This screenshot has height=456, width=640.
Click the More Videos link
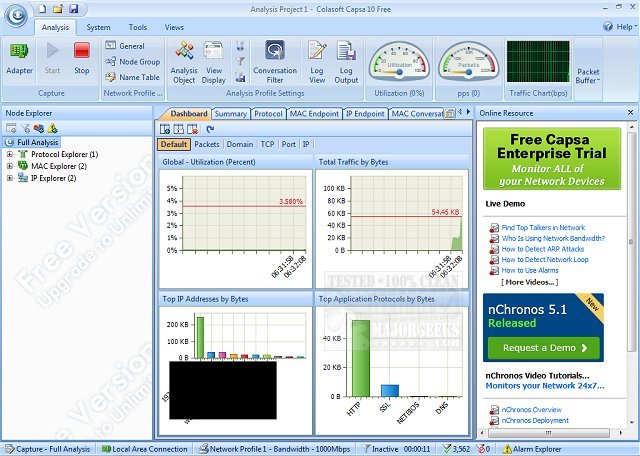point(529,282)
